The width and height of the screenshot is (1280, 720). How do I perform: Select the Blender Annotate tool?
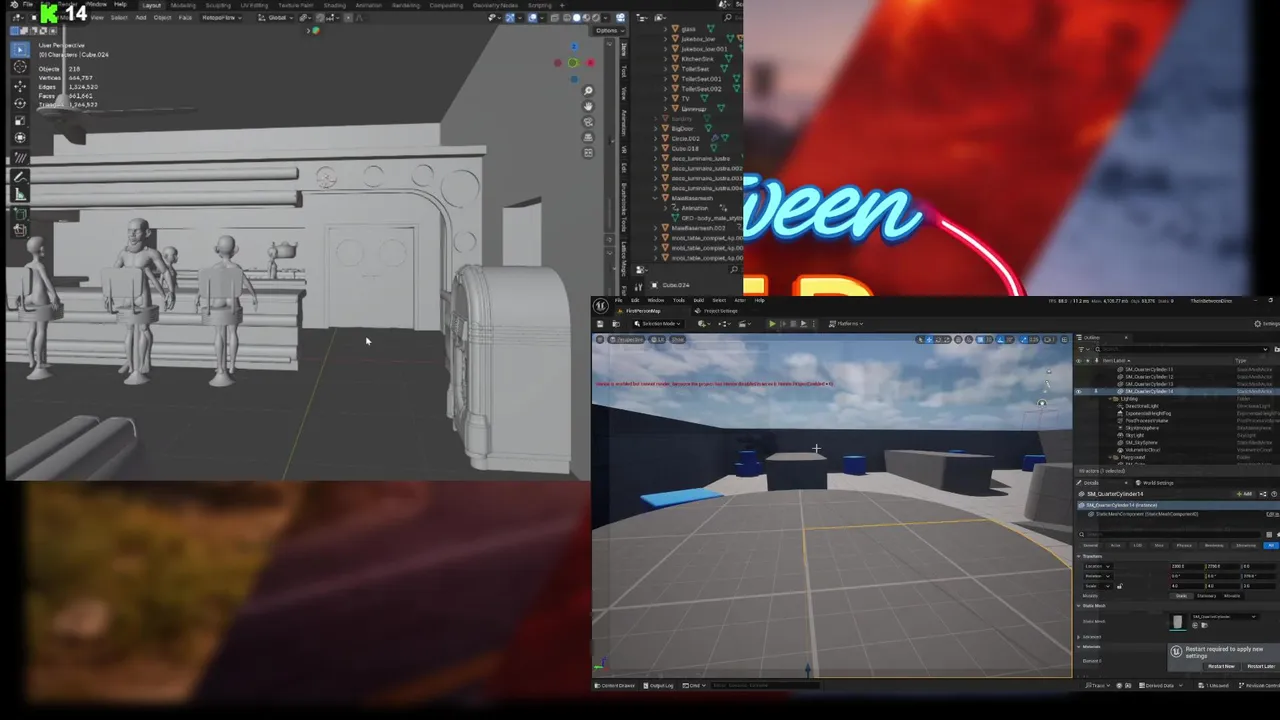(20, 176)
